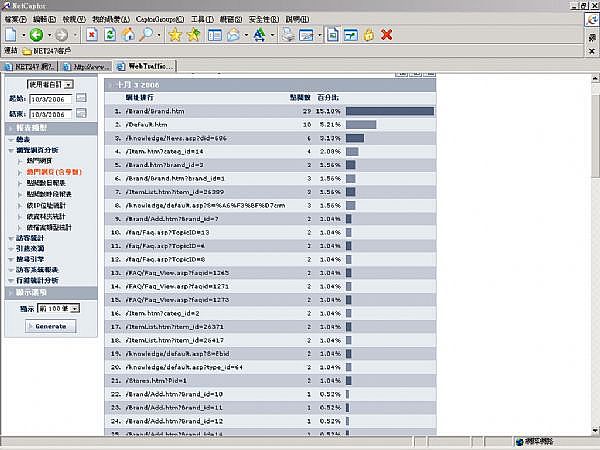The image size is (600, 450).
Task: Click the vertical scrollbar up arrow
Action: pos(595,79)
